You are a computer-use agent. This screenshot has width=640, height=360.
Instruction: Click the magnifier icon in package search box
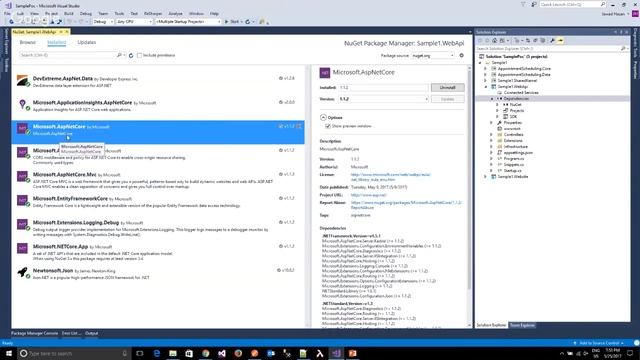tap(119, 55)
